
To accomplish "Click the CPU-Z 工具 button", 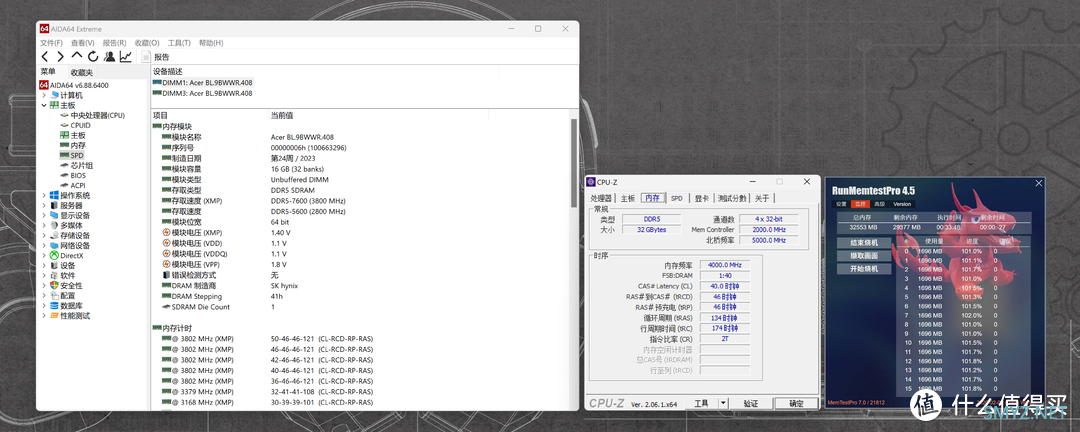I will (x=701, y=403).
